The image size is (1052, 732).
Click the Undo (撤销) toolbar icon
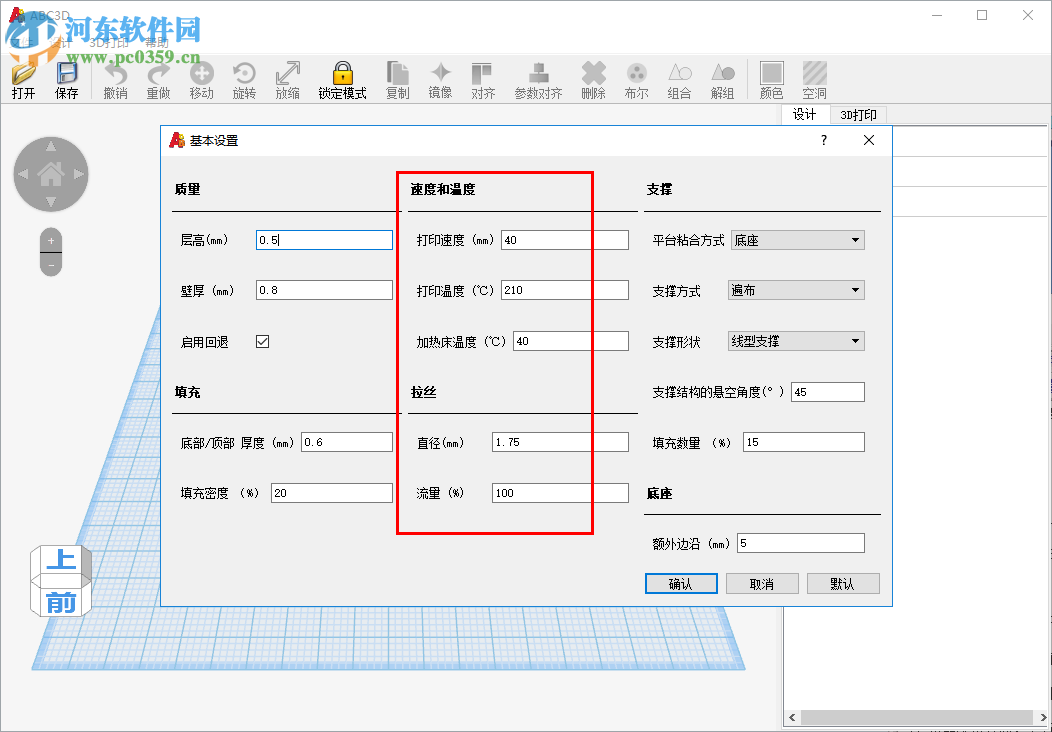point(115,81)
